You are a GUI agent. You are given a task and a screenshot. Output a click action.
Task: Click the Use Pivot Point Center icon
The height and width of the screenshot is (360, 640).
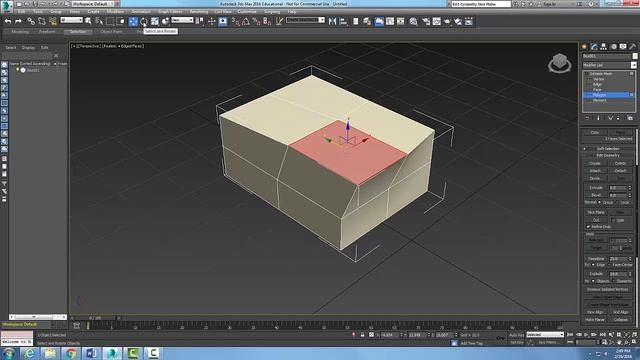200,21
